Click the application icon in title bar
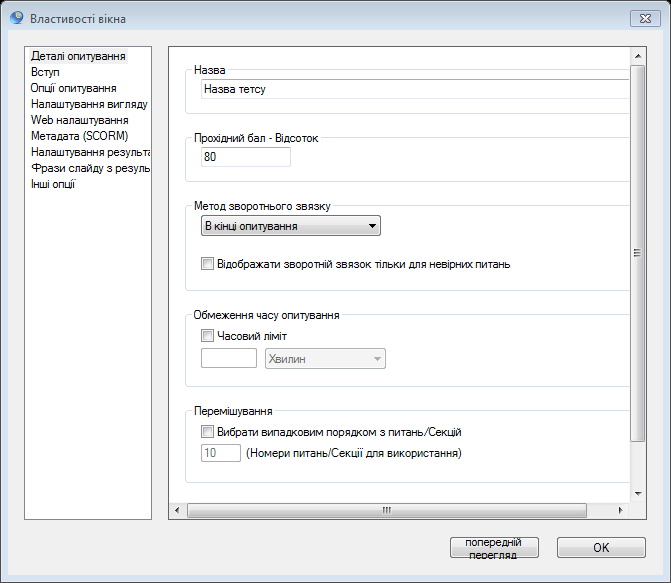The width and height of the screenshot is (671, 583). [x=17, y=18]
